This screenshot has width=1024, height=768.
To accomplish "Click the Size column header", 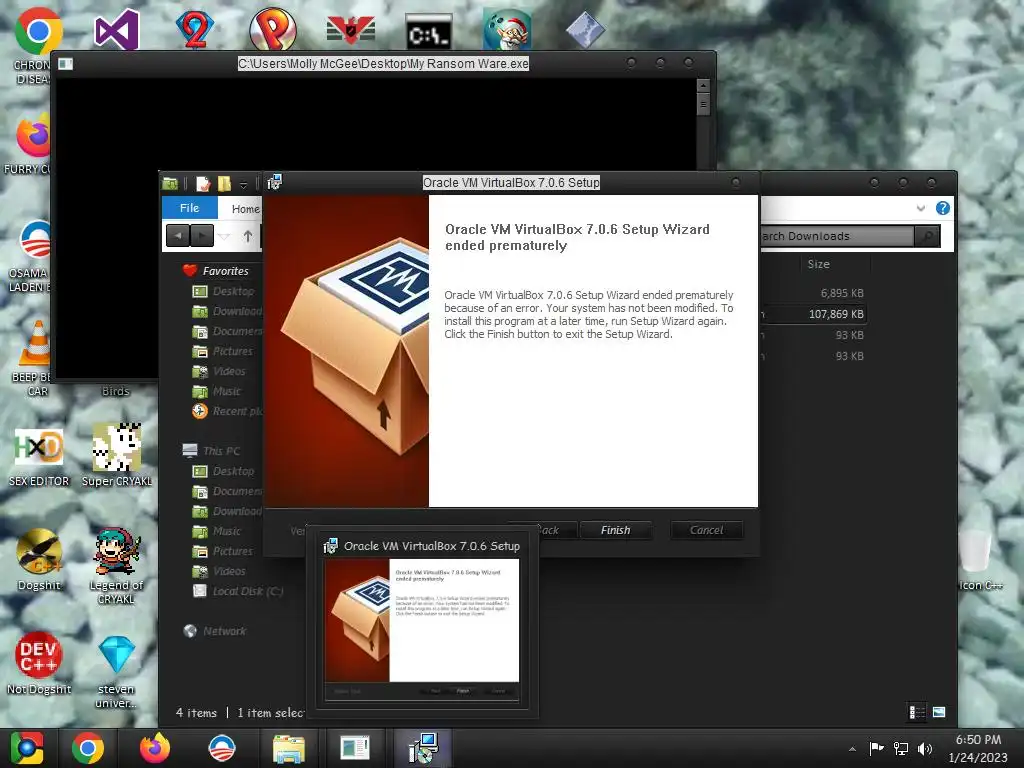I will click(x=818, y=264).
